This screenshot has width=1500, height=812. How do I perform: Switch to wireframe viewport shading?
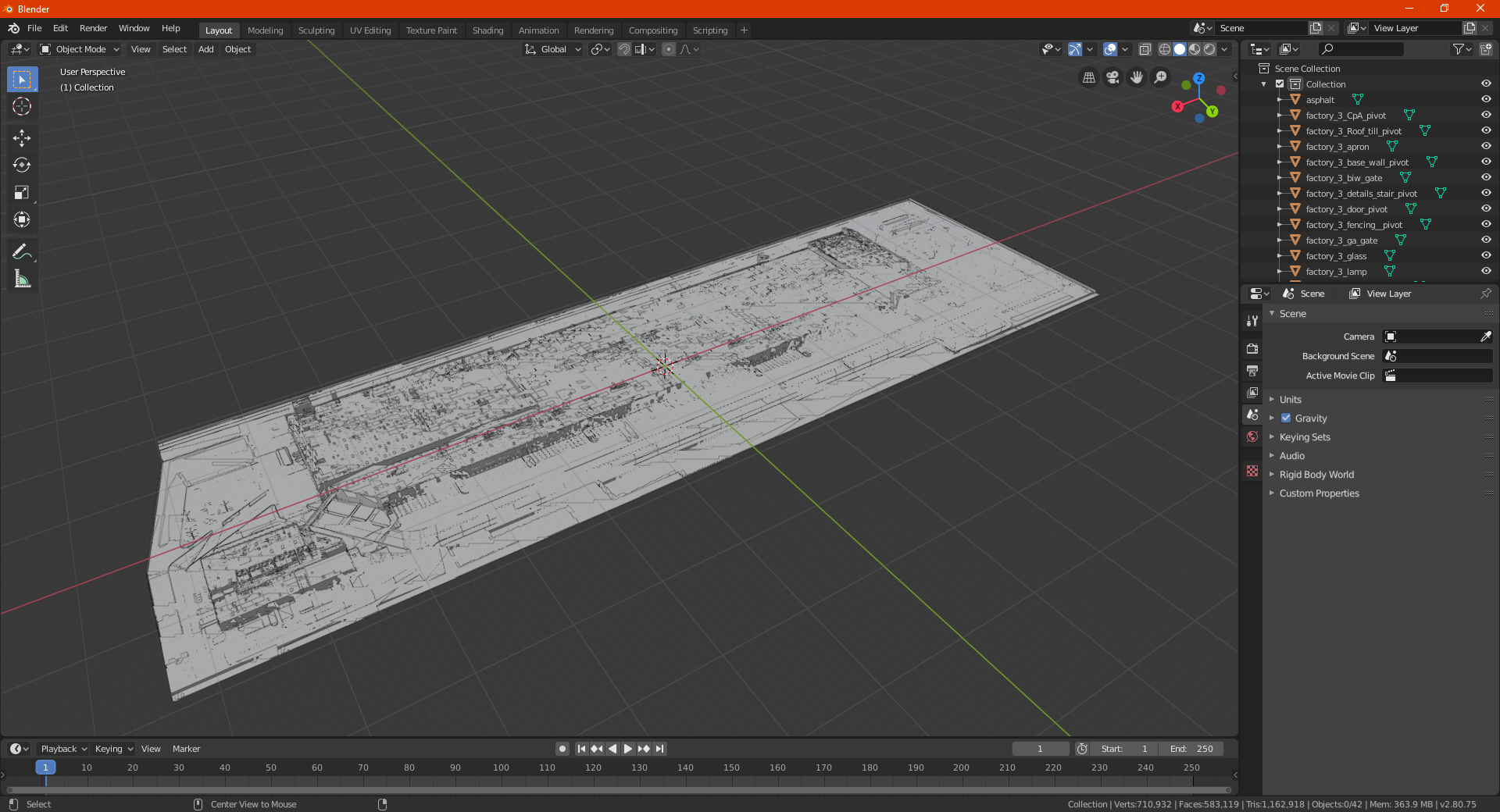point(1165,49)
